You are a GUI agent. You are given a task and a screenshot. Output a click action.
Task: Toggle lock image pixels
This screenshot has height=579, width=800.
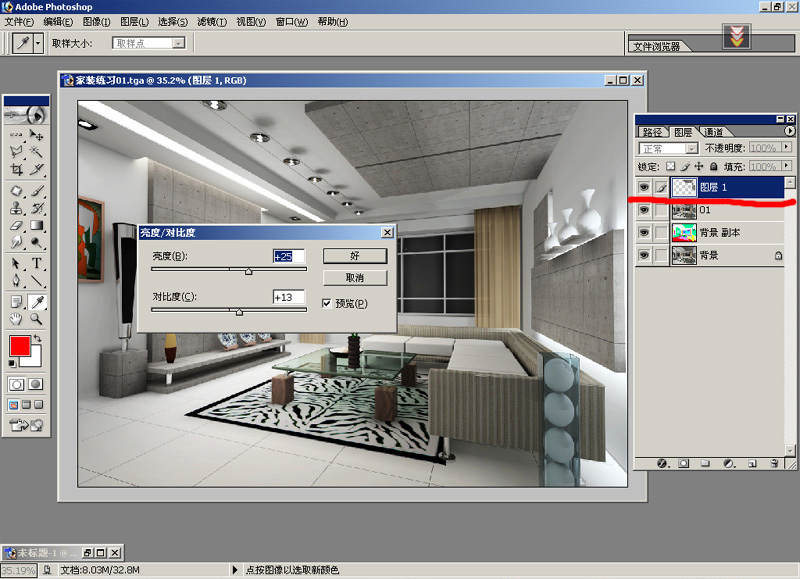(685, 166)
